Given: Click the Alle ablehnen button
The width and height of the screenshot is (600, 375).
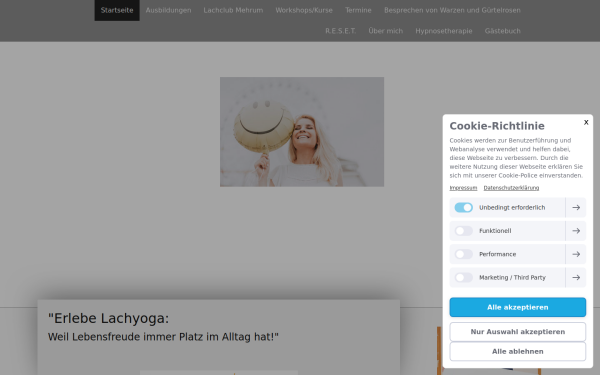Looking at the screenshot, I should point(517,351).
